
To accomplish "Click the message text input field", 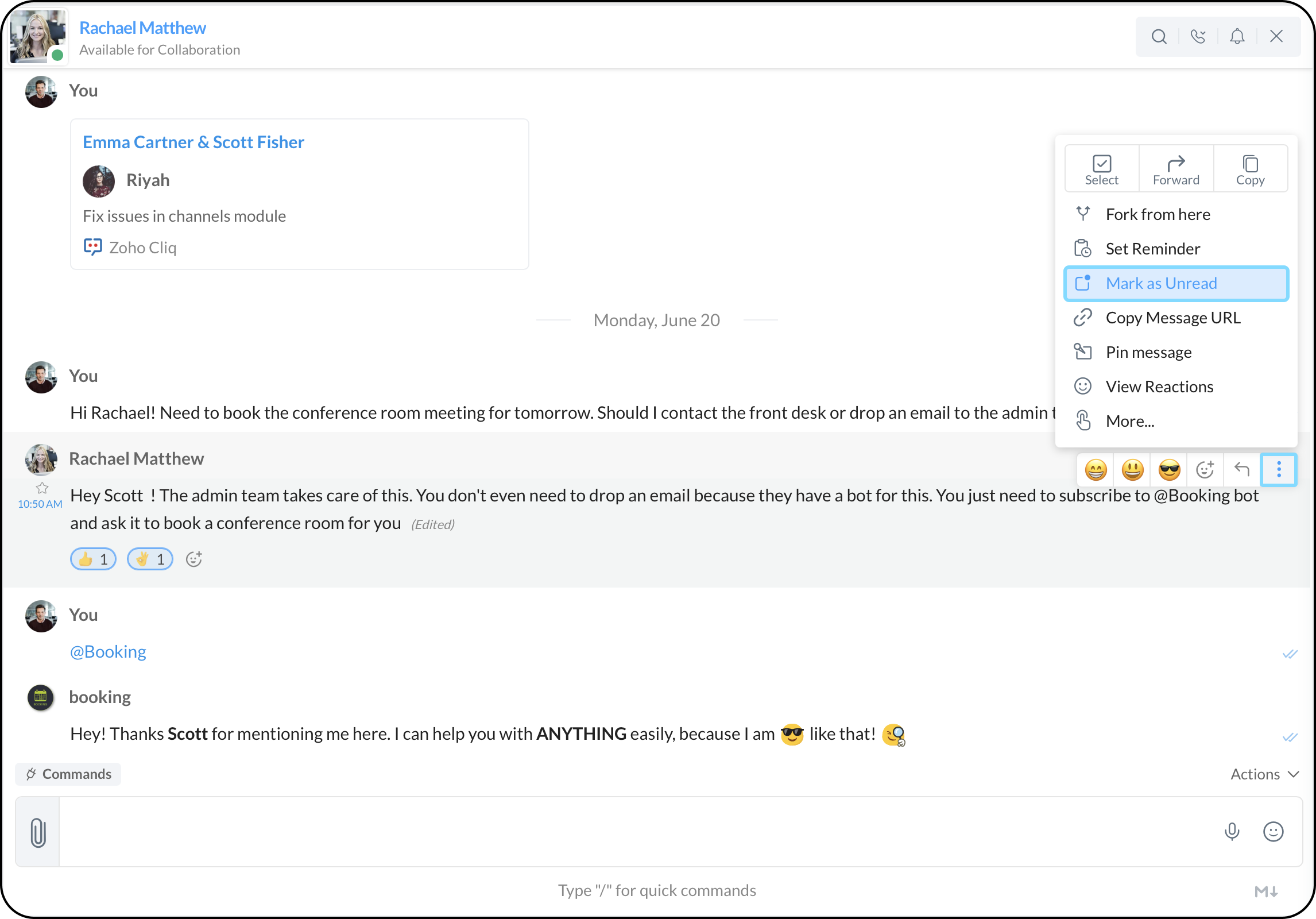I will pyautogui.click(x=632, y=831).
